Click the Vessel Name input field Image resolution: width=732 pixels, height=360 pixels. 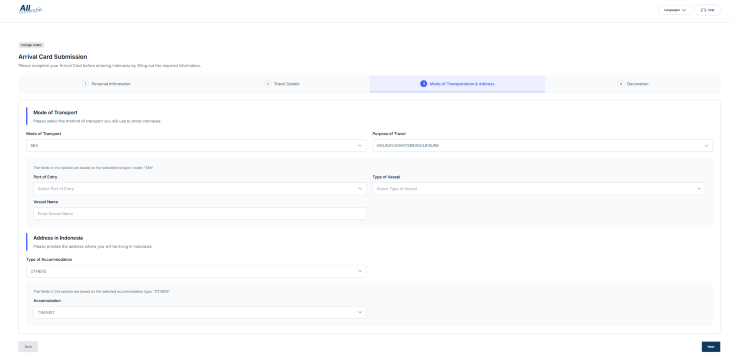(200, 213)
